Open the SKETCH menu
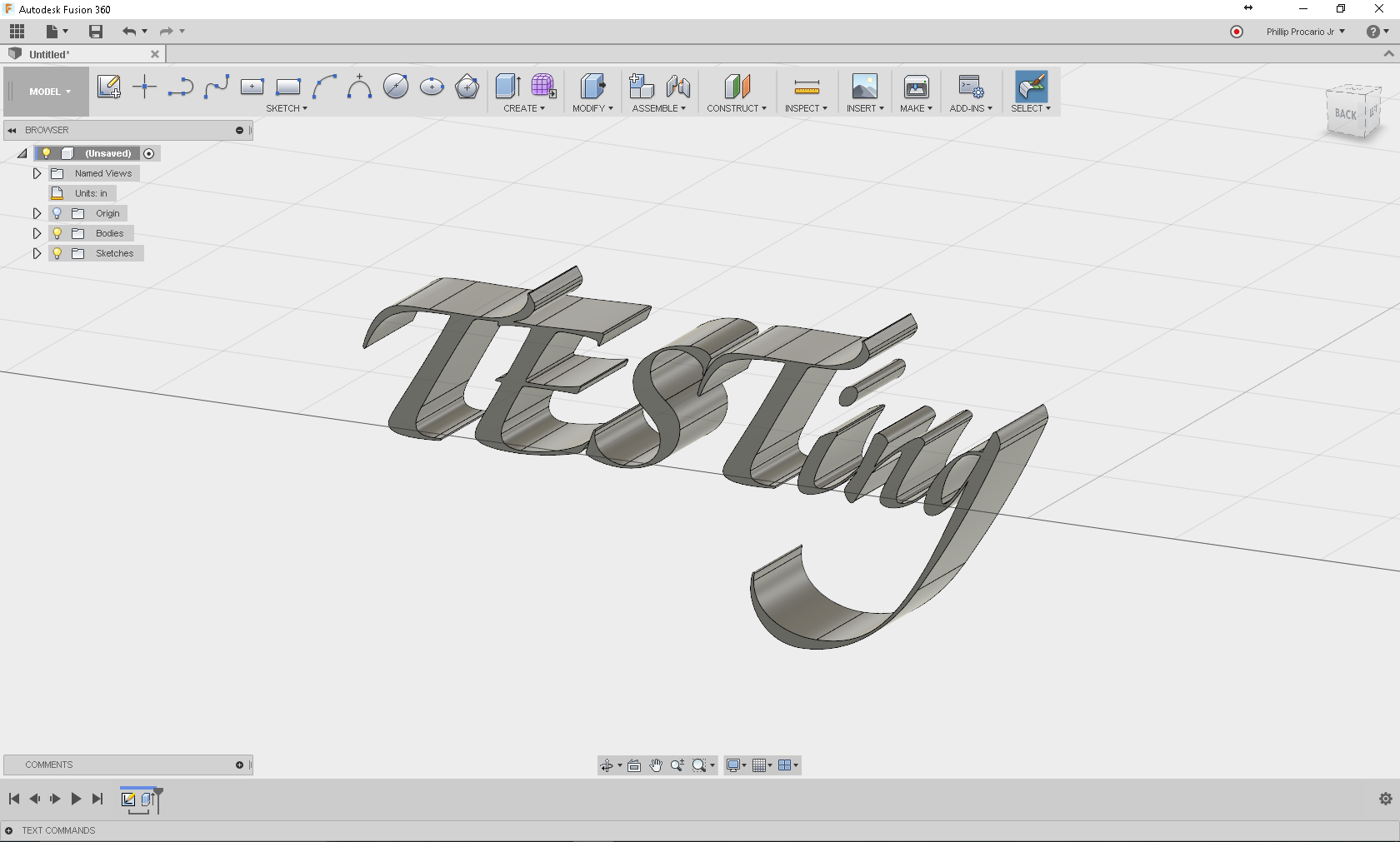This screenshot has width=1400, height=842. click(x=287, y=108)
